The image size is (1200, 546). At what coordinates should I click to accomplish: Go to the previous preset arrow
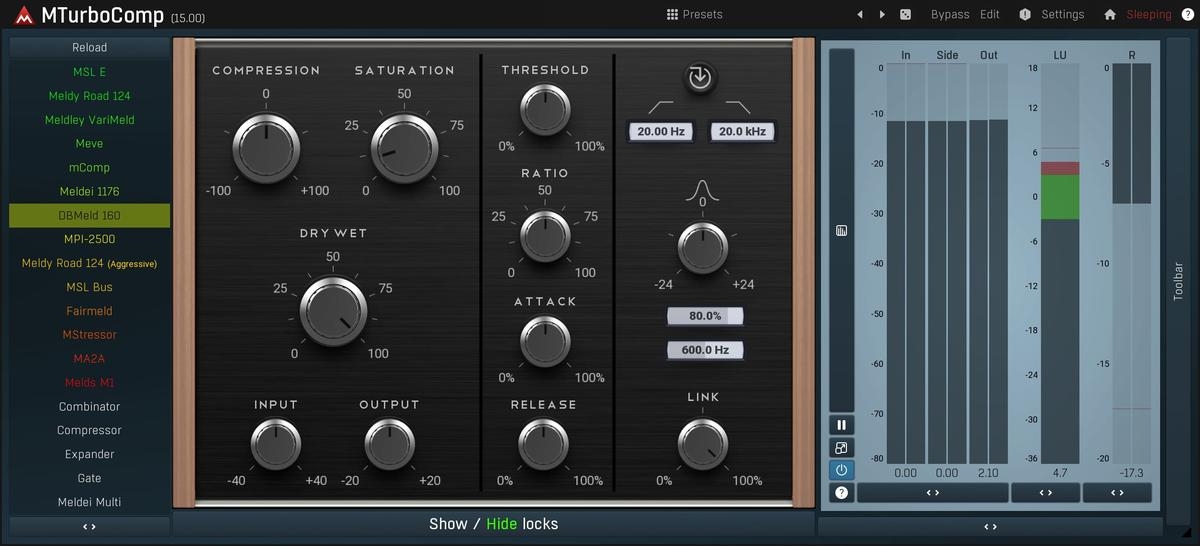click(x=860, y=15)
